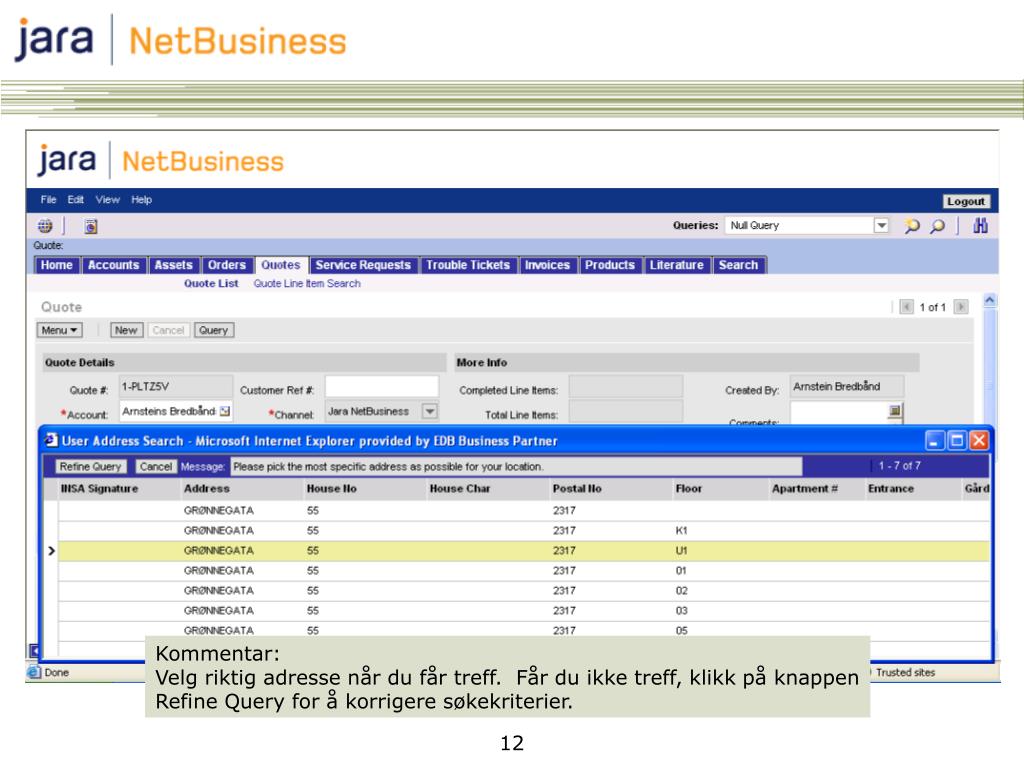
Task: Select the address row with floor 05
Action: (x=524, y=631)
